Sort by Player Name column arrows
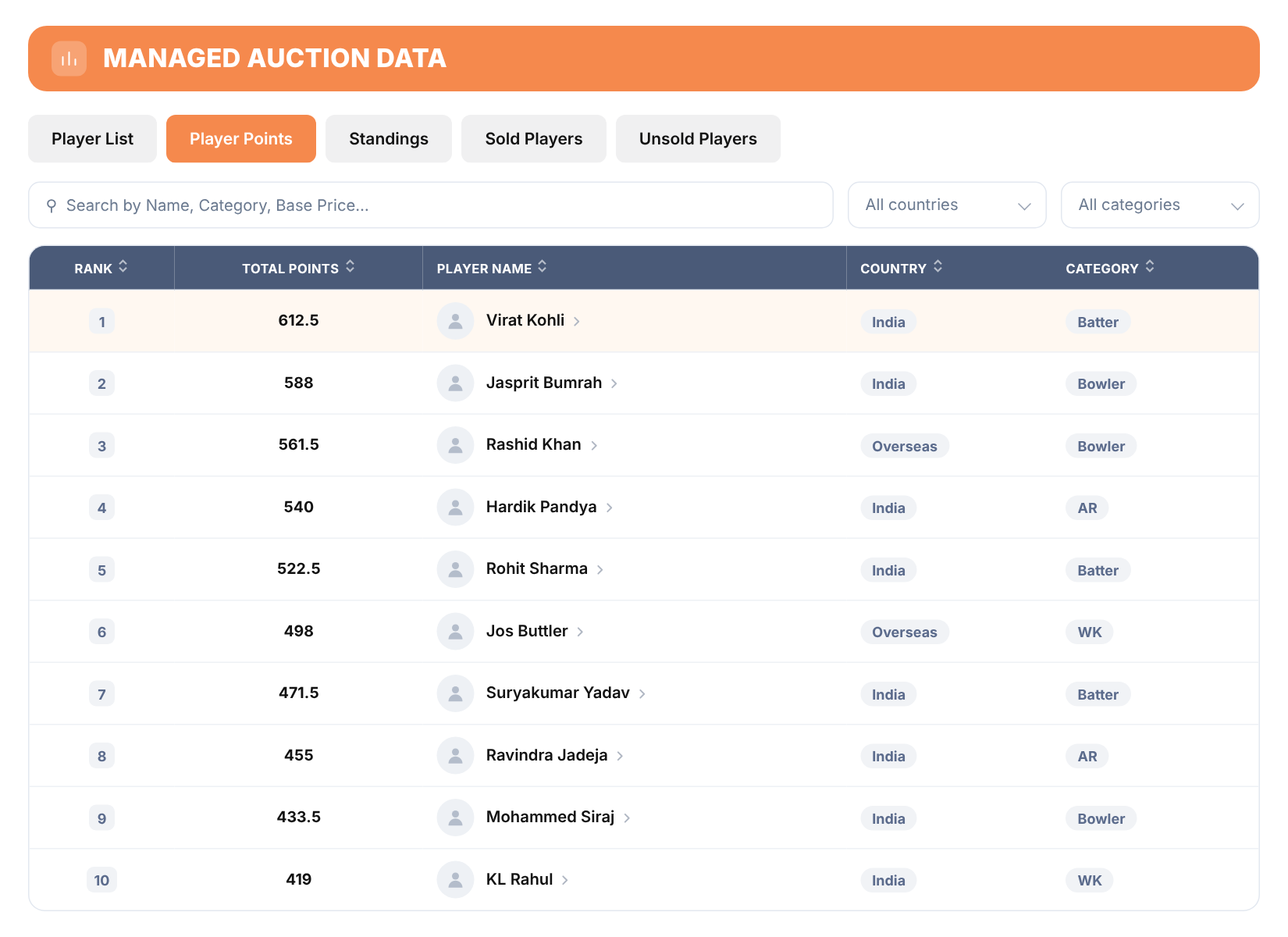Screen dimensions: 1288x937 (x=543, y=266)
